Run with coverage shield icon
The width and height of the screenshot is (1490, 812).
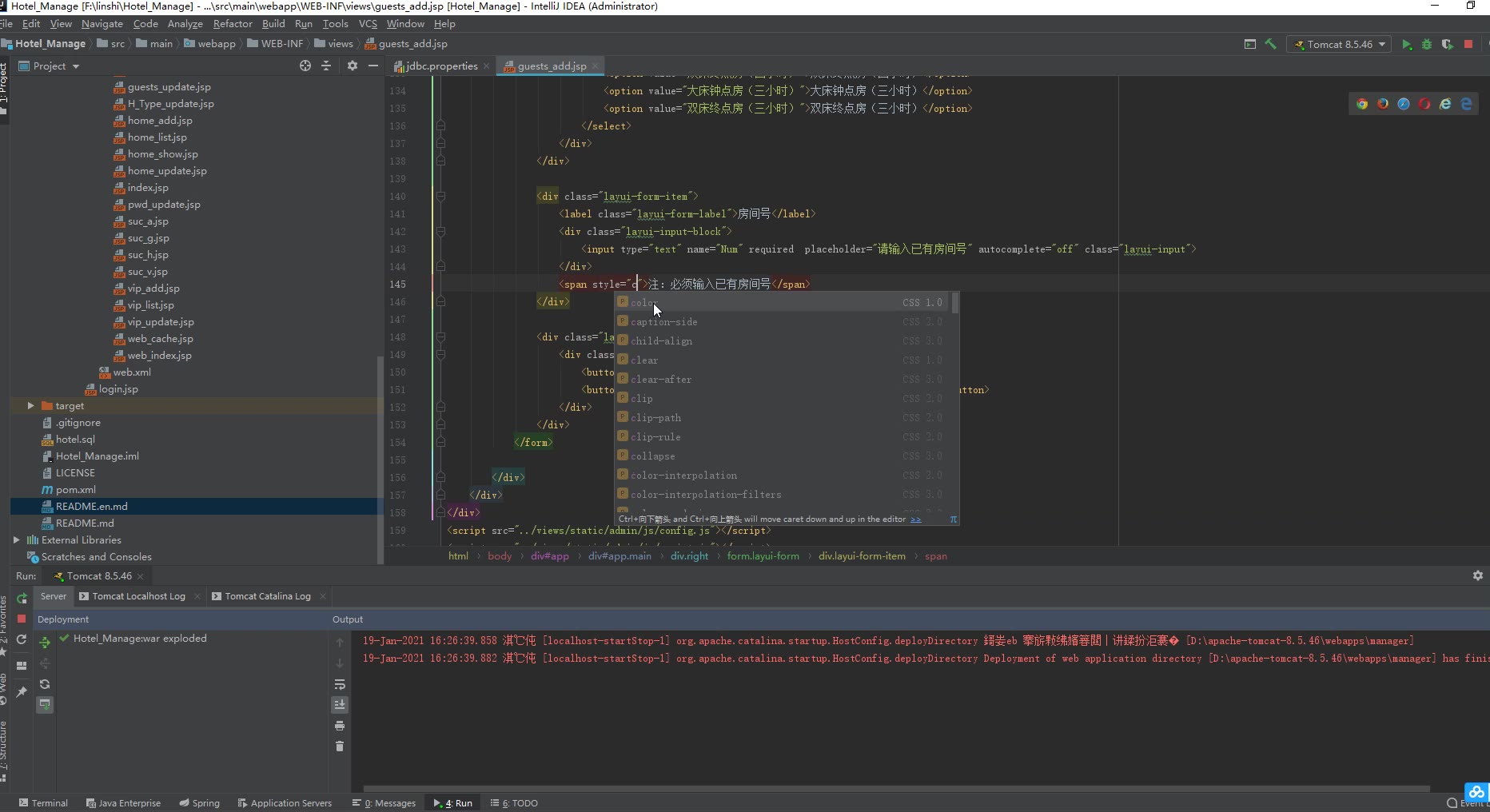pyautogui.click(x=1448, y=45)
